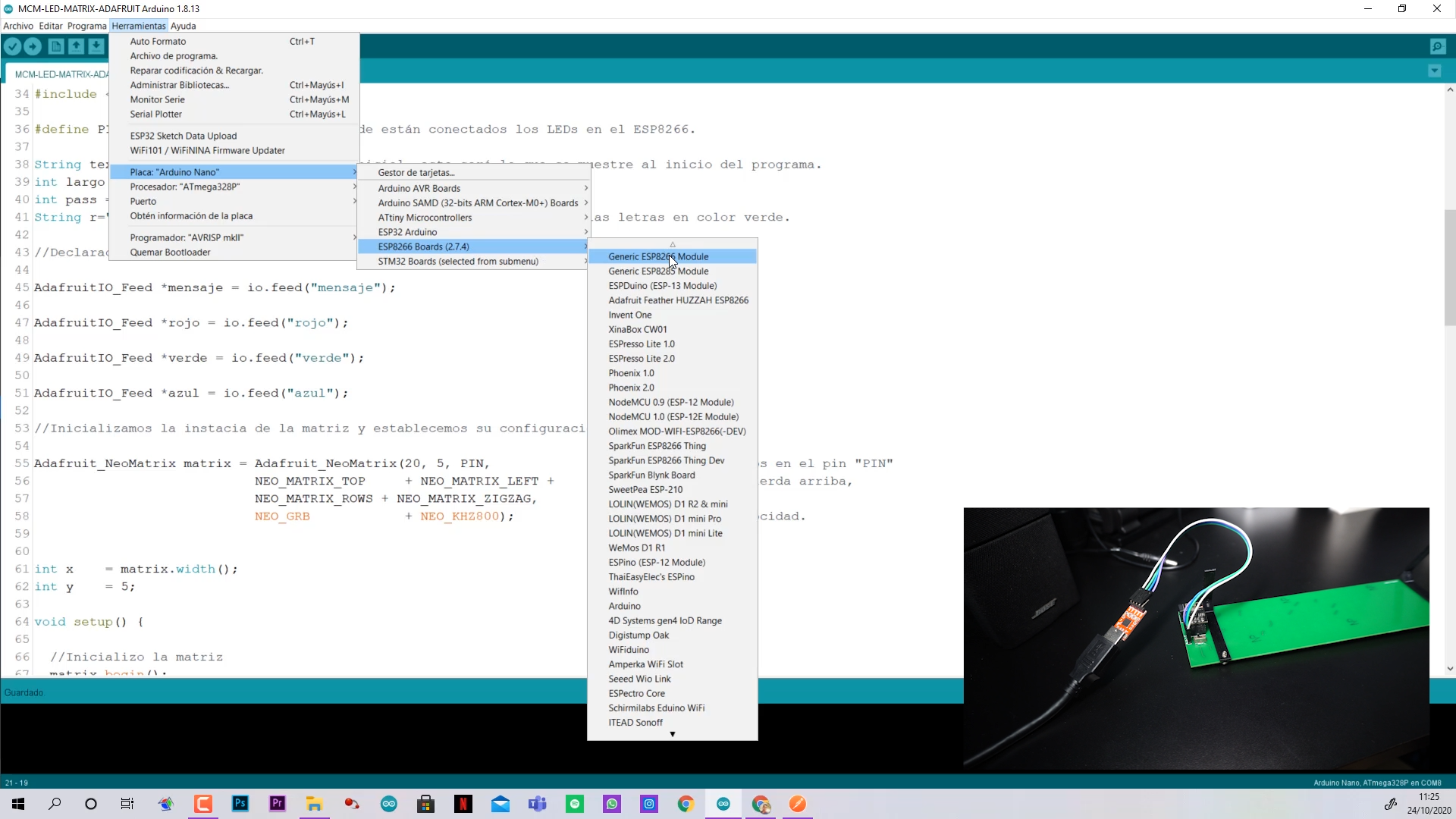Expand Arduino SAMD Boards submenu

(474, 202)
